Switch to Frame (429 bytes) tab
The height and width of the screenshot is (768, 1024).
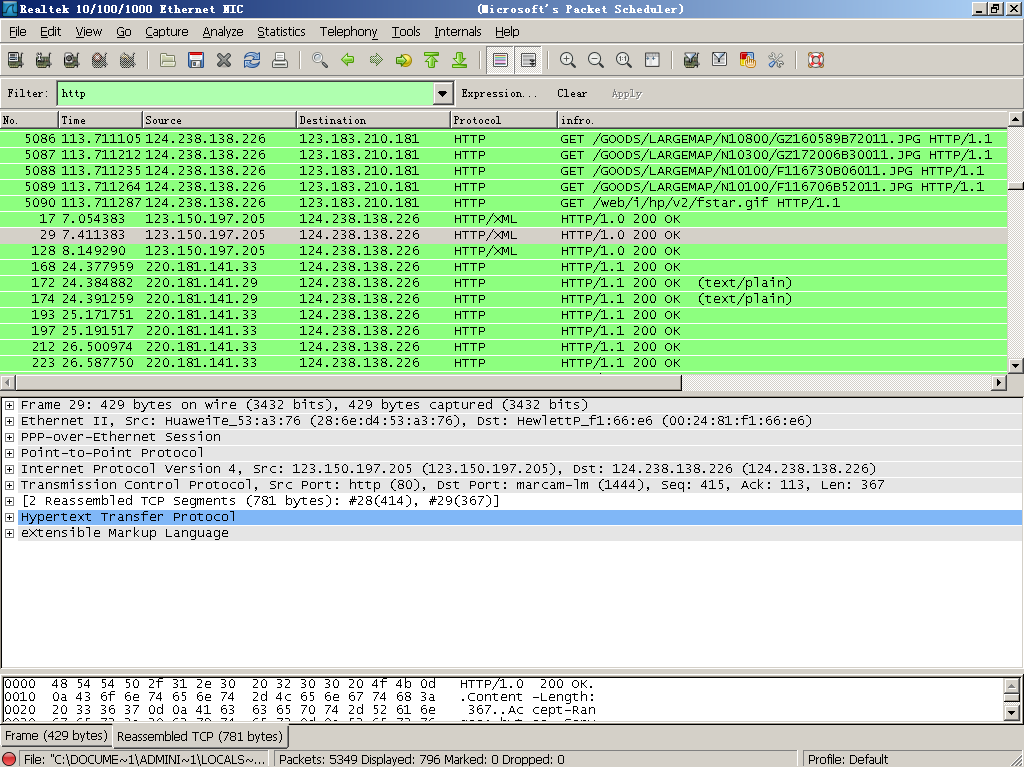coord(56,736)
